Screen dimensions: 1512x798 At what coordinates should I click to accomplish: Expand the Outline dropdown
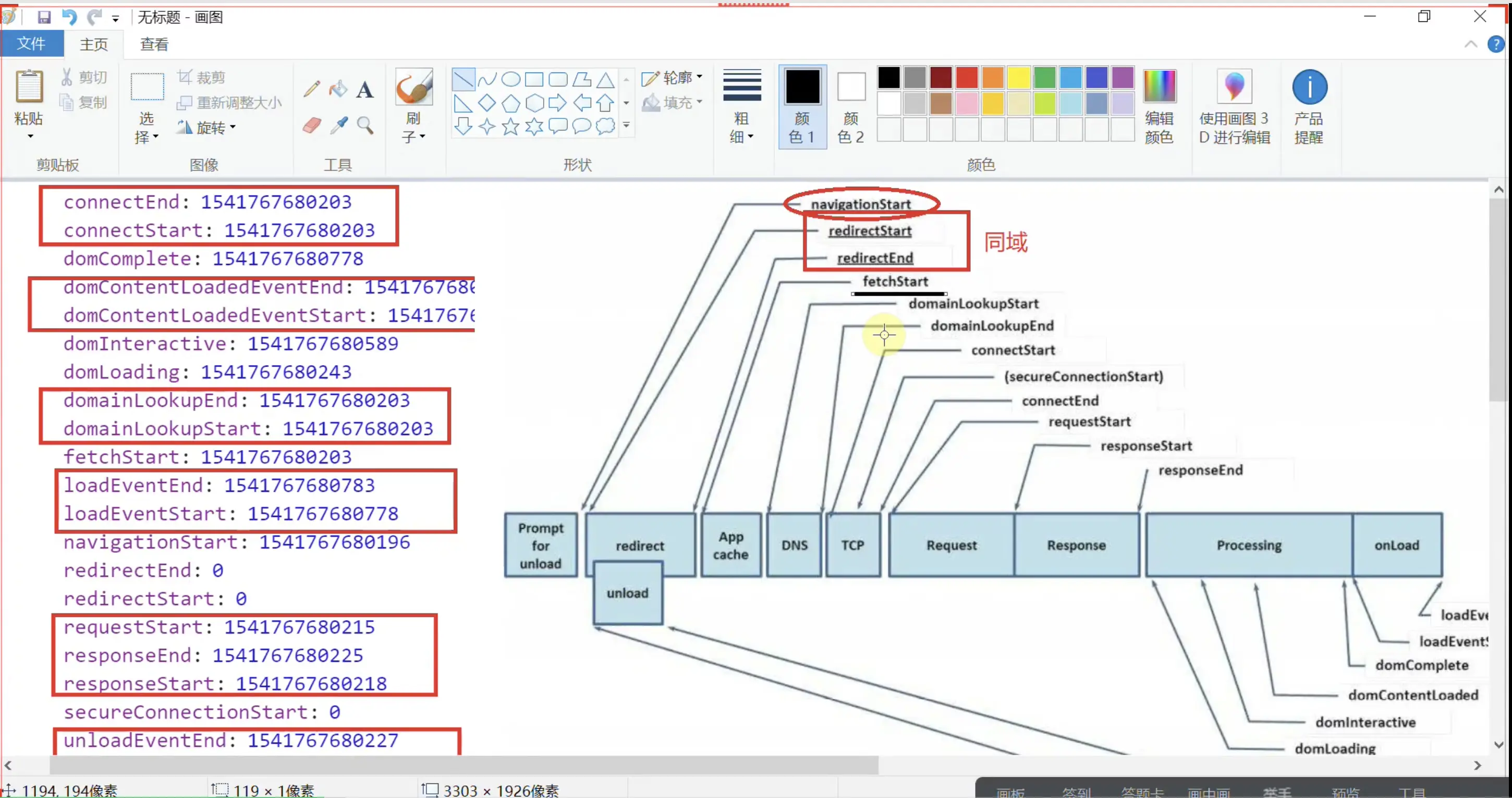pyautogui.click(x=672, y=78)
